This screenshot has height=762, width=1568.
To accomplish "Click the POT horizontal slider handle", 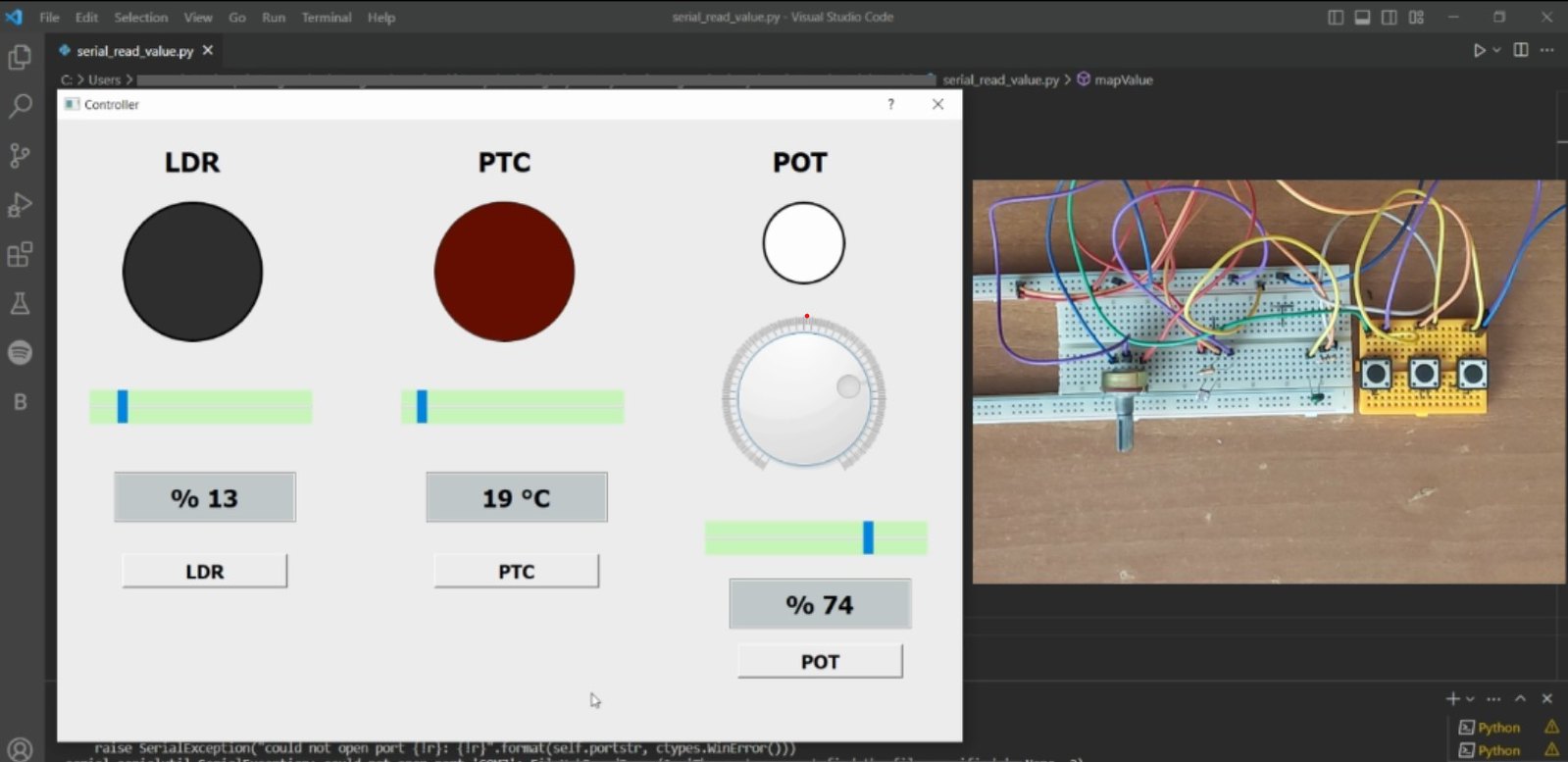I will [x=868, y=537].
